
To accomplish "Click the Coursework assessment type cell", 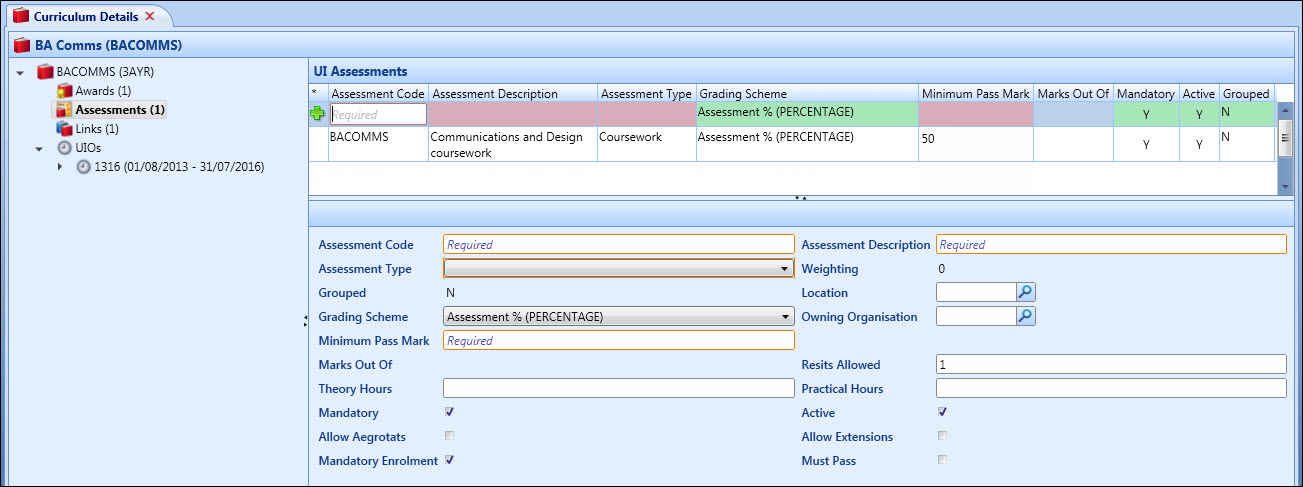I will pos(646,144).
